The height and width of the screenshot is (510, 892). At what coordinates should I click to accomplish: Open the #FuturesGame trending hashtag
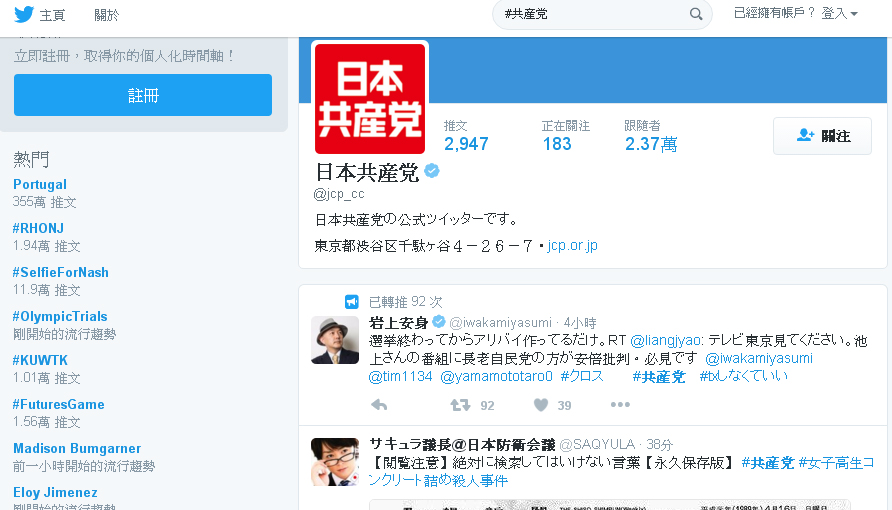pyautogui.click(x=59, y=404)
